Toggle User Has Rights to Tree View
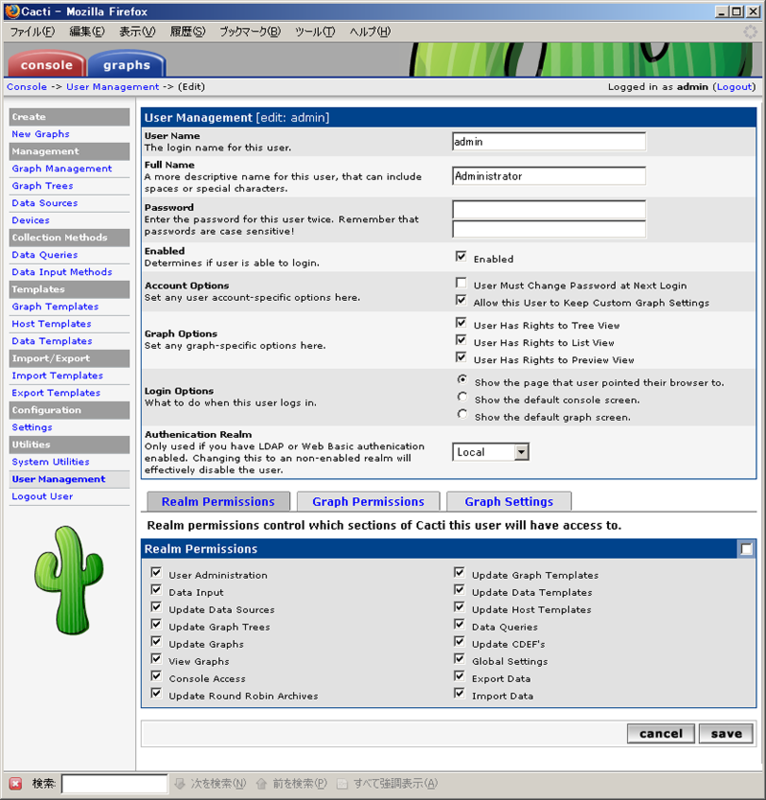The height and width of the screenshot is (800, 766). 461,322
